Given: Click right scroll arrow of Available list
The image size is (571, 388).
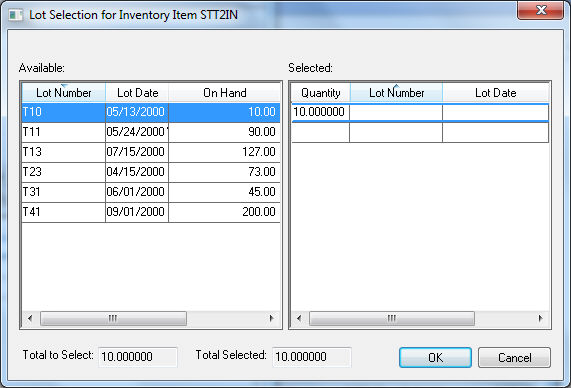Looking at the screenshot, I should (x=271, y=318).
